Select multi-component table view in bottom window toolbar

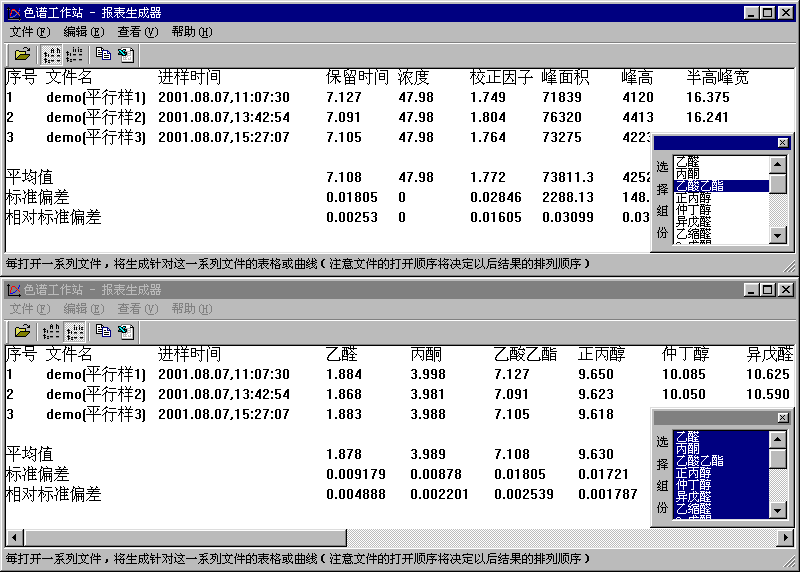[74, 332]
